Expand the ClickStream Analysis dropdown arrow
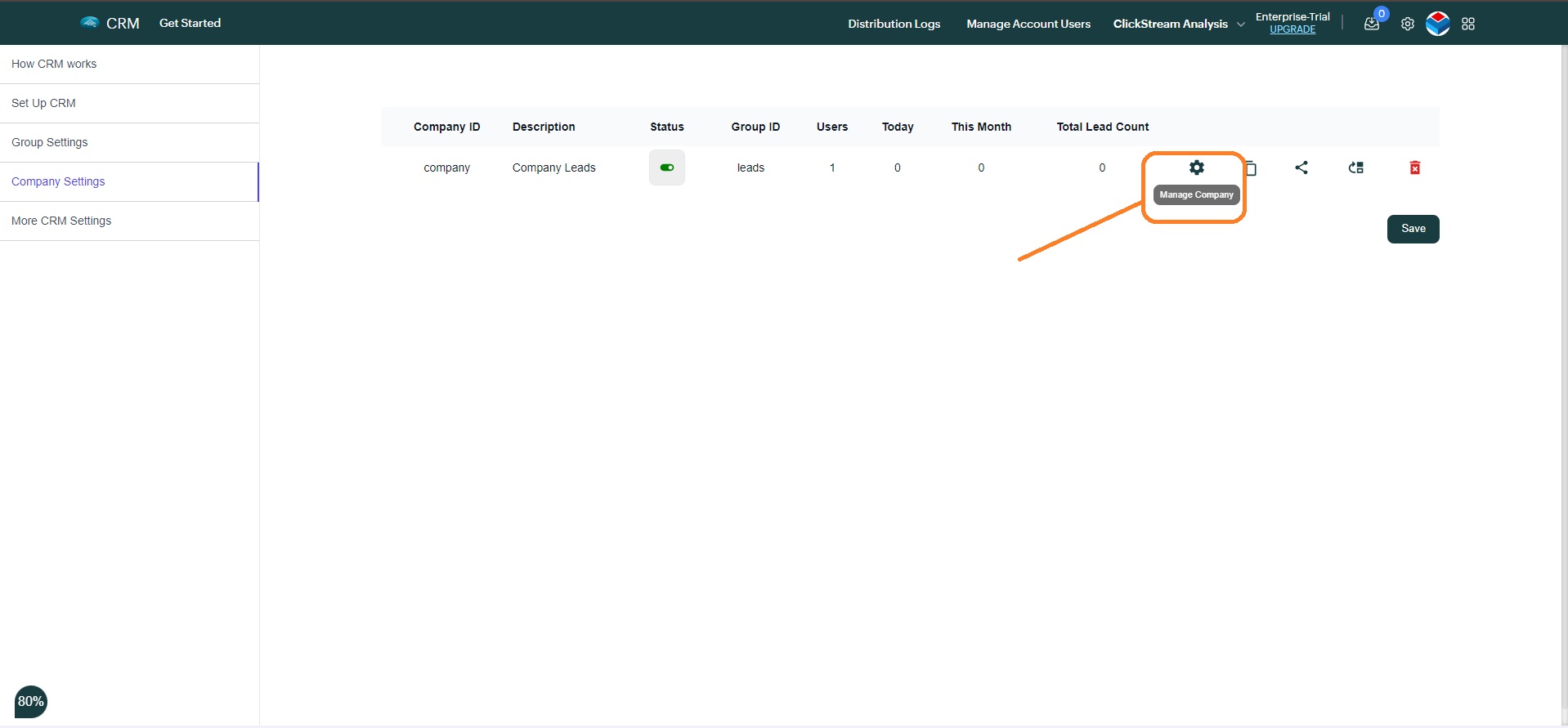The height and width of the screenshot is (728, 1568). click(x=1241, y=25)
